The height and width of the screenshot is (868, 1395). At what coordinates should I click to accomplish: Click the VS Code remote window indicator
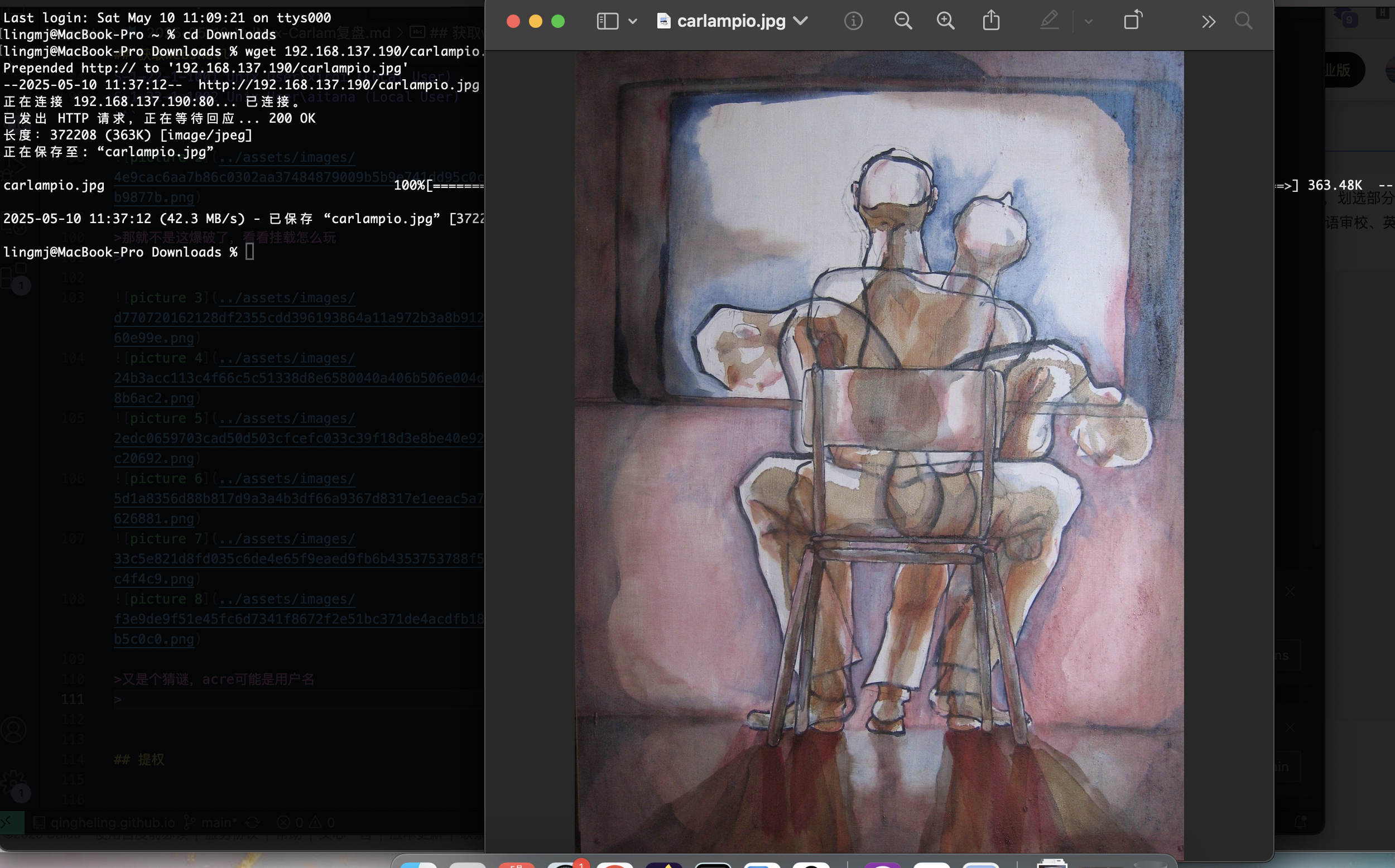tap(12, 822)
